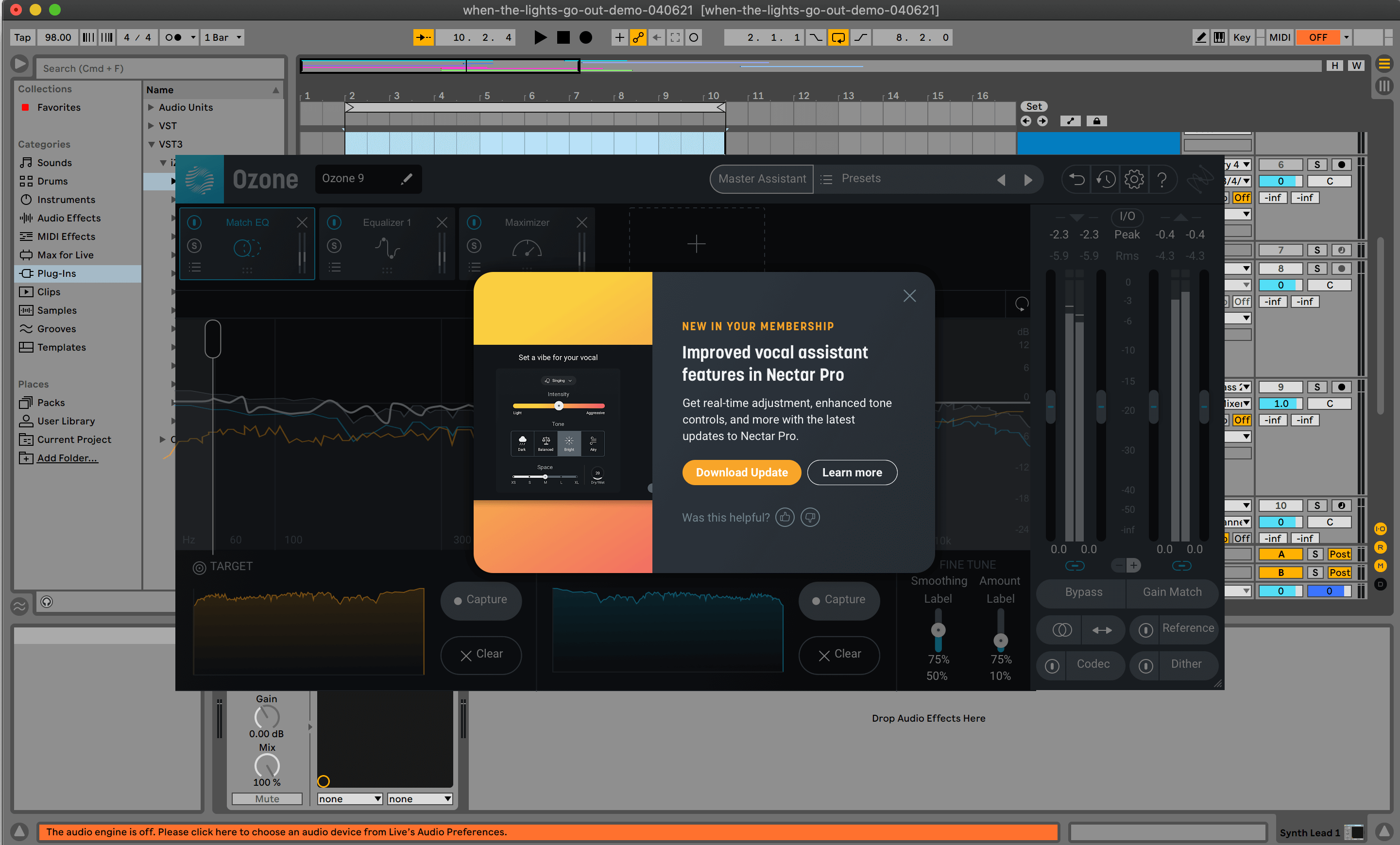This screenshot has width=1400, height=845.
Task: Click the Ozone settings gear icon
Action: pos(1133,180)
